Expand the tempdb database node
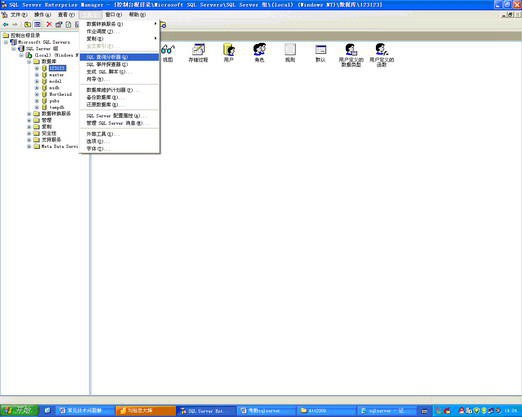 tap(37, 107)
